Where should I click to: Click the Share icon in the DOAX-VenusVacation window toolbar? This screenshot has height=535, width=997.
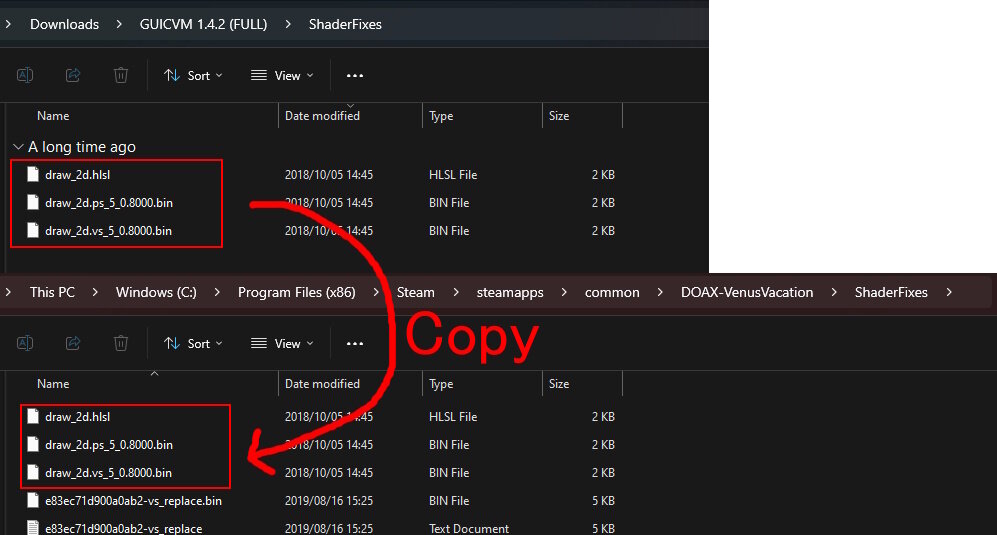73,343
